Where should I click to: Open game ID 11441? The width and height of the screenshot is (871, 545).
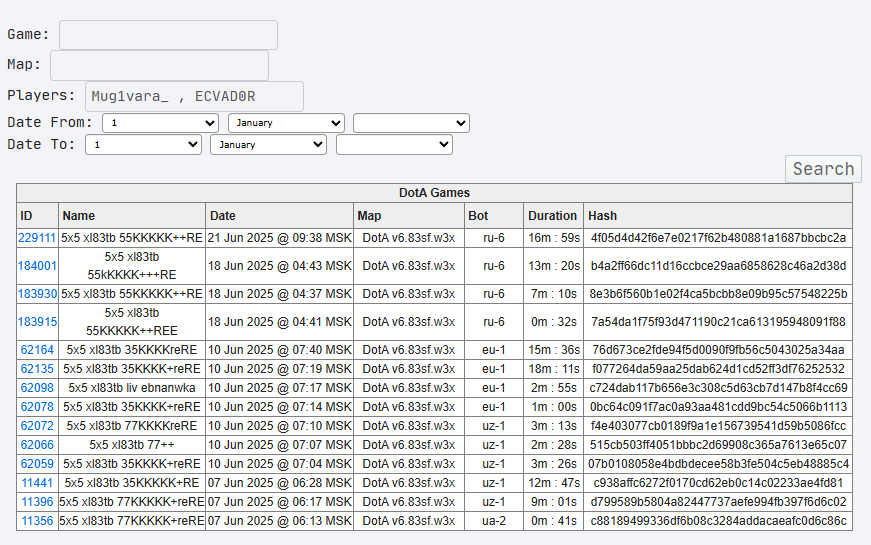tap(37, 483)
